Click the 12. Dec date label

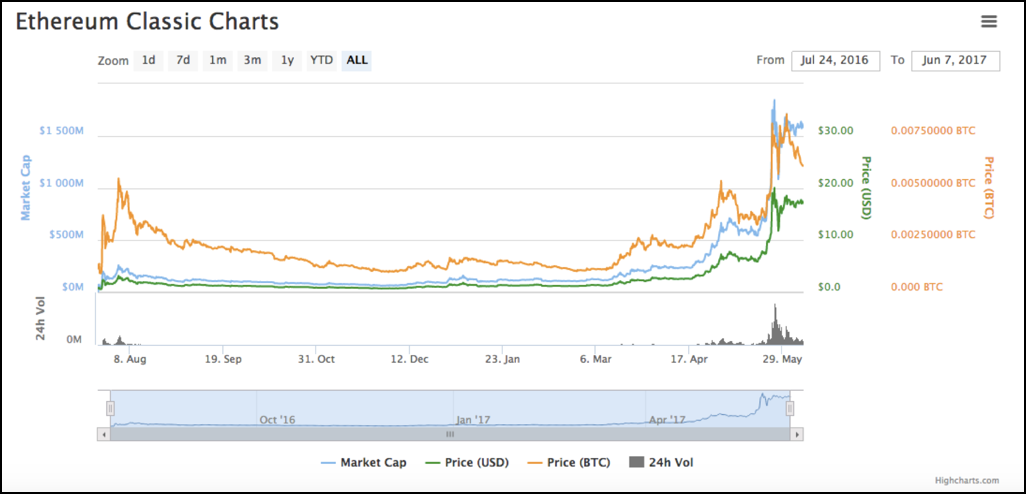point(409,359)
